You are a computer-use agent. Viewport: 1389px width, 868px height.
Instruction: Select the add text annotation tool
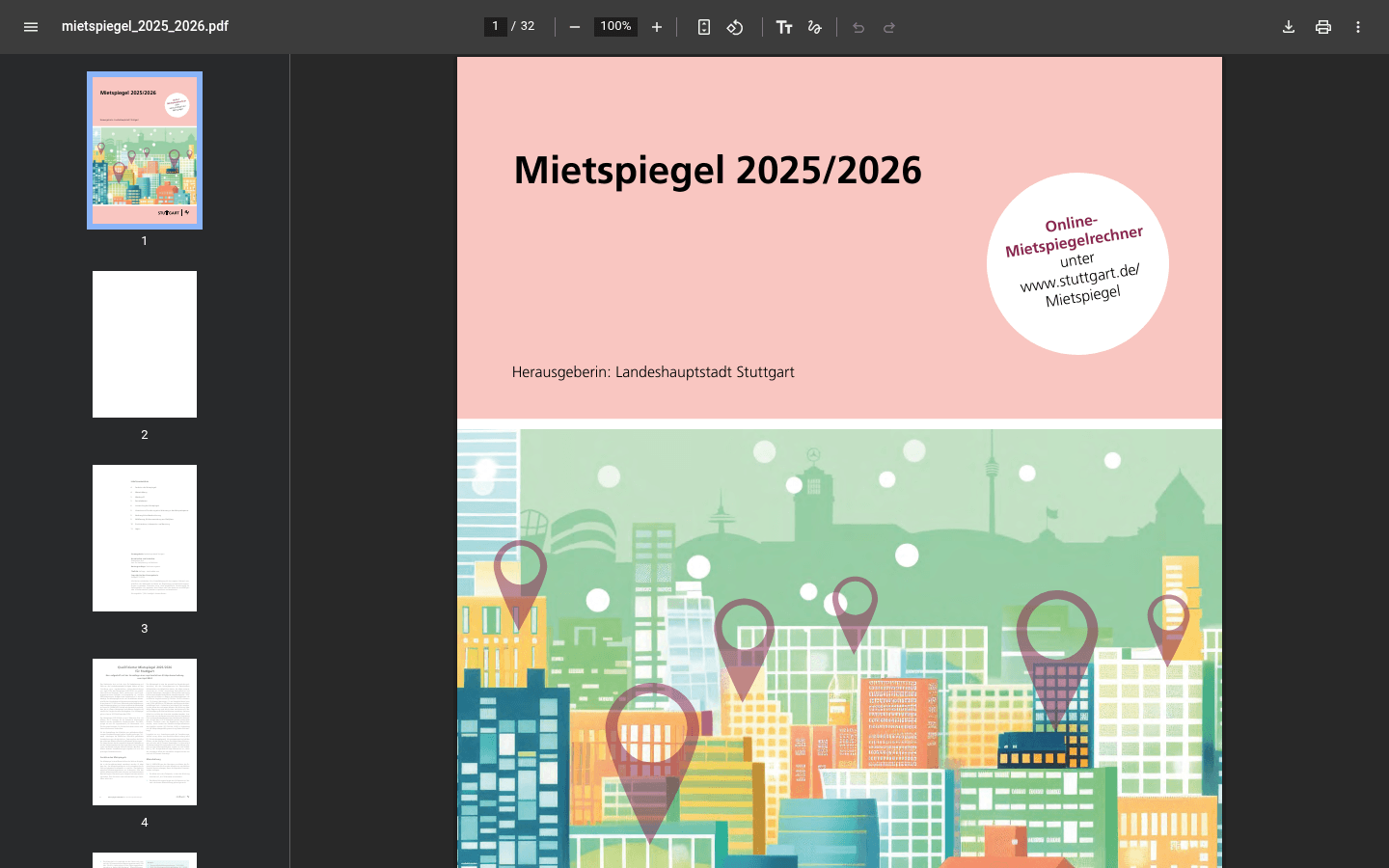click(784, 27)
